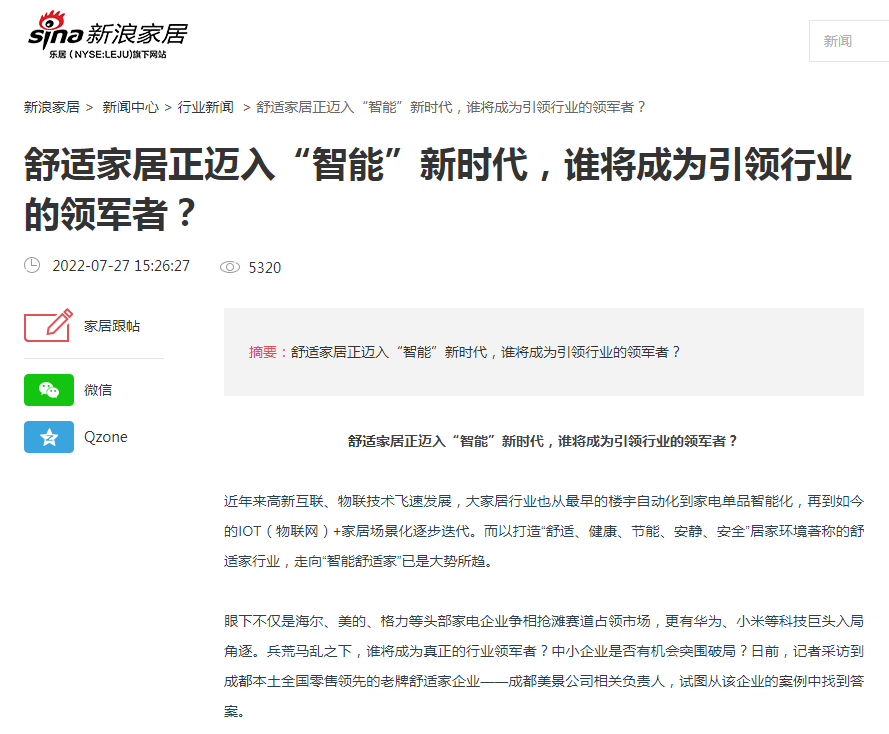Click the 新闻 search input box
The height and width of the screenshot is (734, 889).
click(x=849, y=40)
